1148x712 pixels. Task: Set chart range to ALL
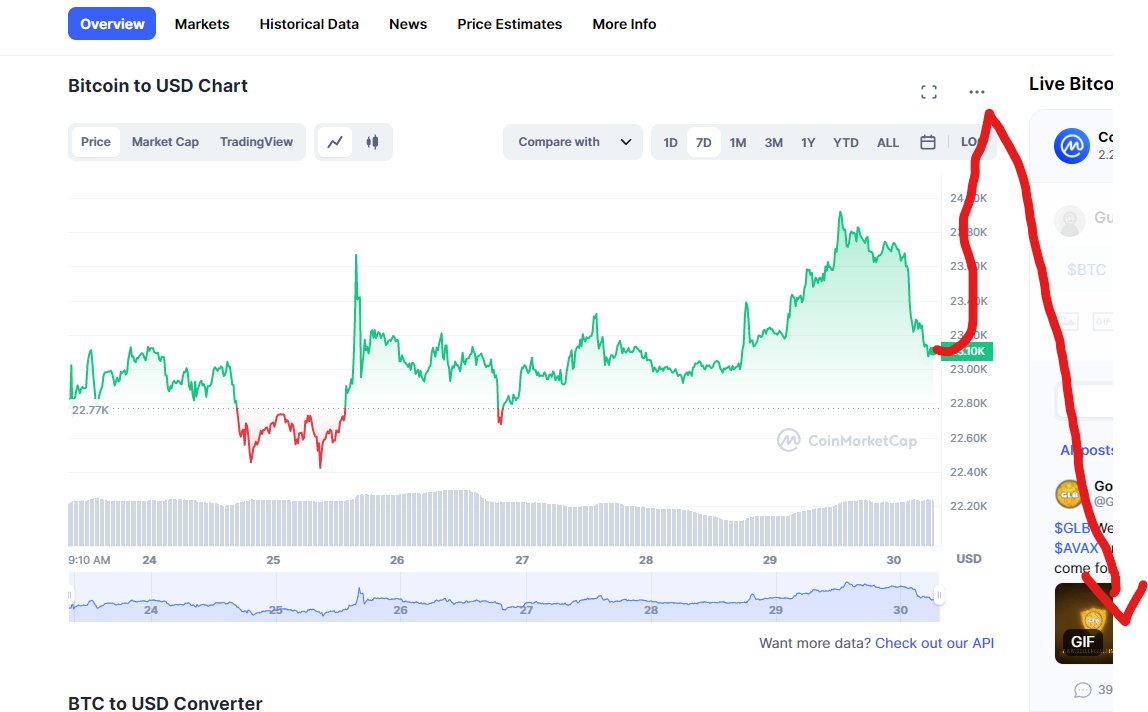[x=888, y=143]
